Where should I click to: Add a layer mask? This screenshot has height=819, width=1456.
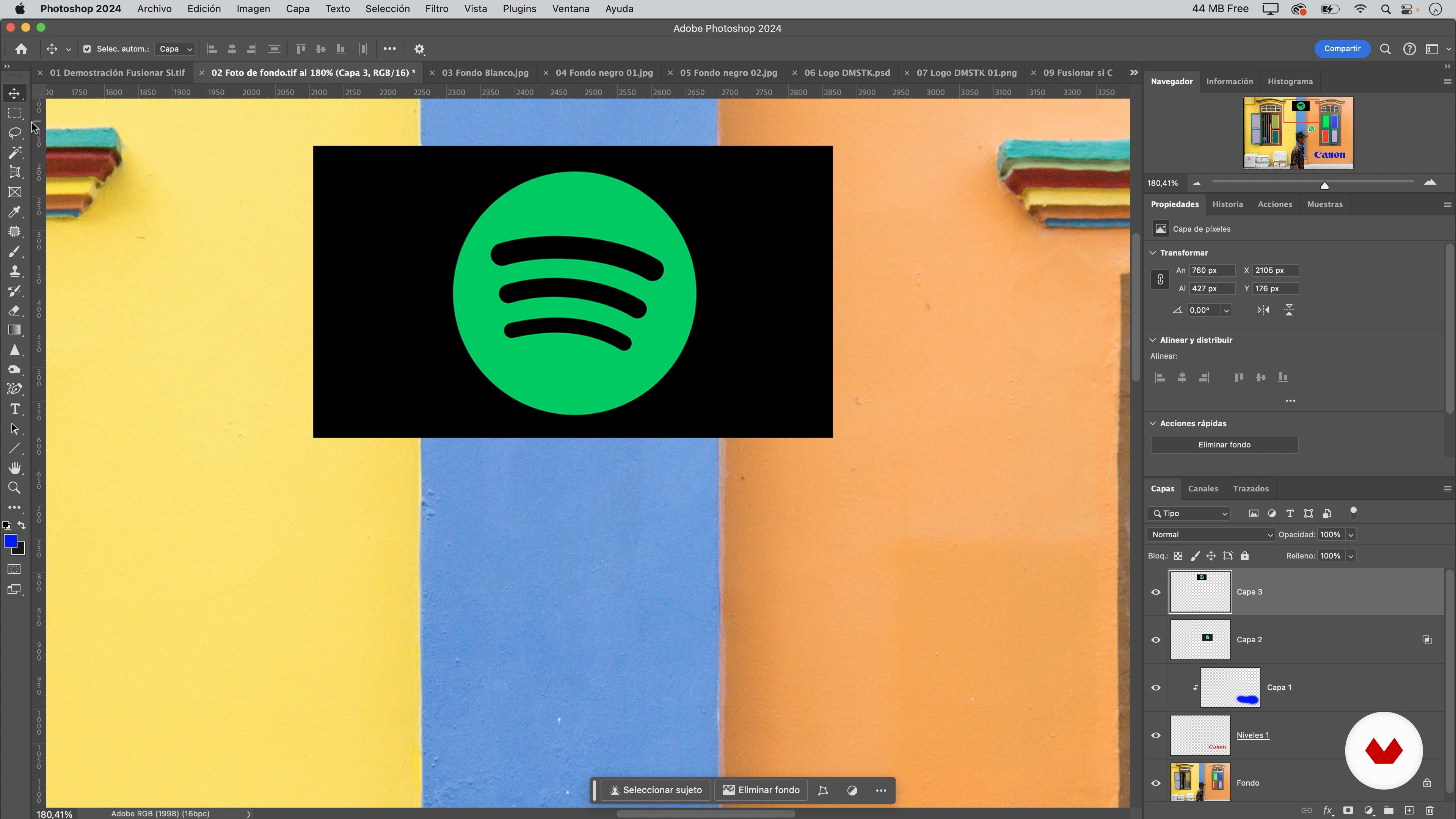tap(1348, 811)
